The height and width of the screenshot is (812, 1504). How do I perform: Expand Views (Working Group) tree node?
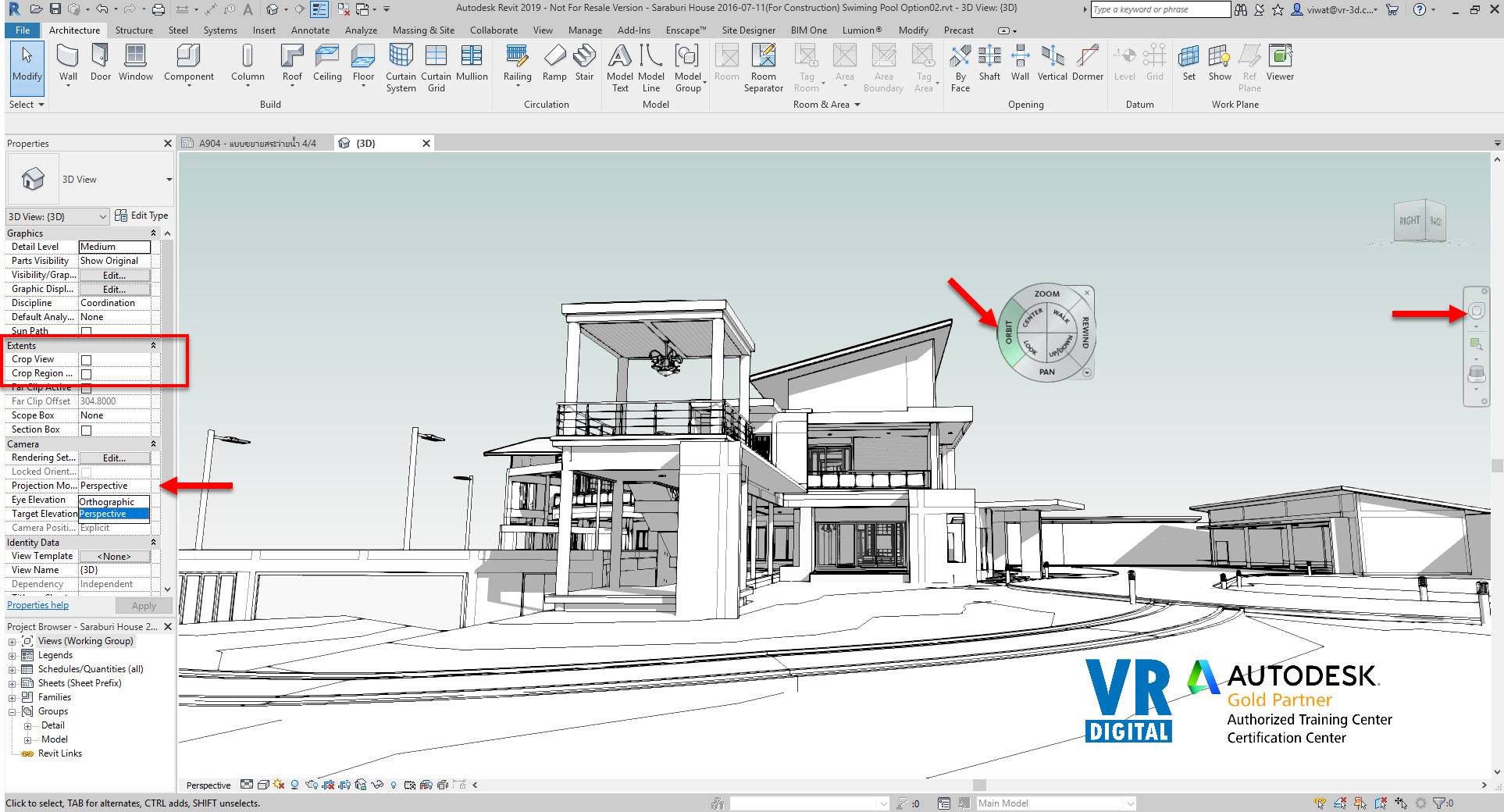(12, 642)
